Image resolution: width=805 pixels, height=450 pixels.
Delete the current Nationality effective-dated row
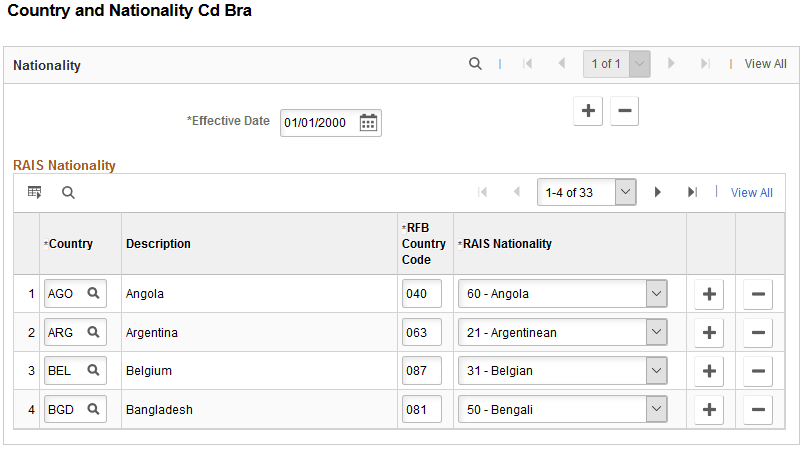pos(624,112)
